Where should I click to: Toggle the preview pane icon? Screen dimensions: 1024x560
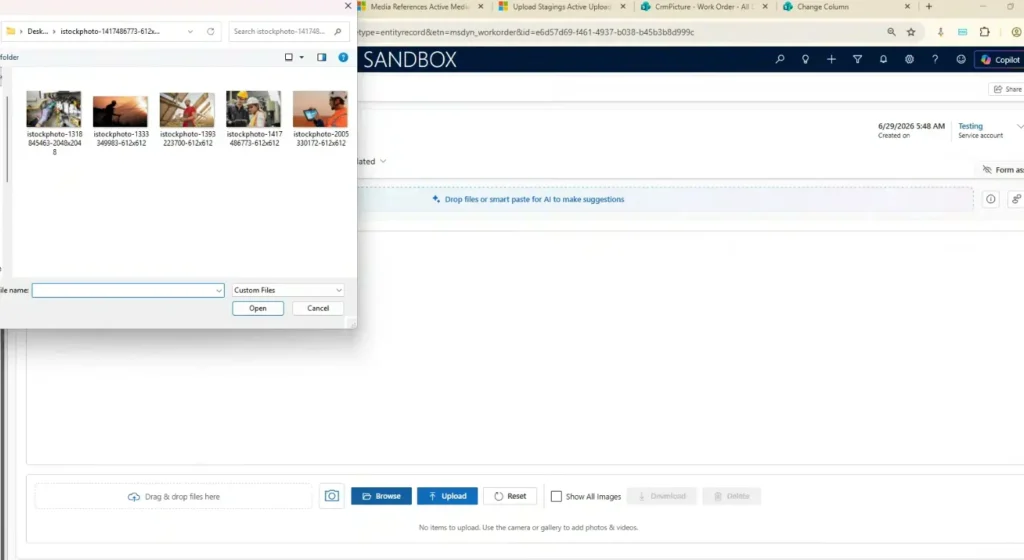(x=321, y=57)
